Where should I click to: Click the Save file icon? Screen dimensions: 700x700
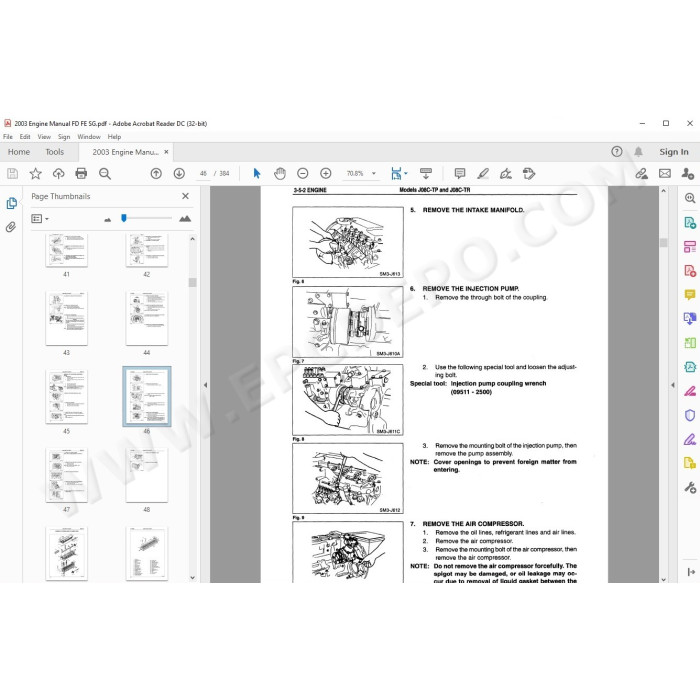coord(12,173)
